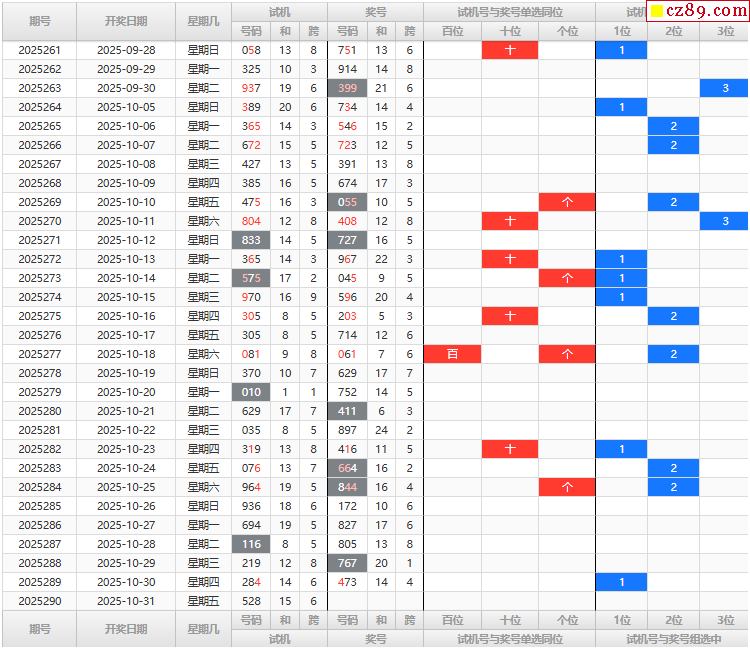Screen dimensions: 750x649
Task: Click the top 百位 sub-header
Action: tap(452, 31)
